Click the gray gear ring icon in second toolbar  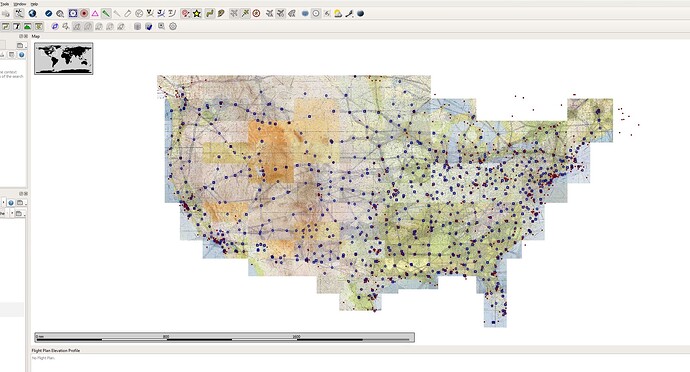tap(173, 26)
